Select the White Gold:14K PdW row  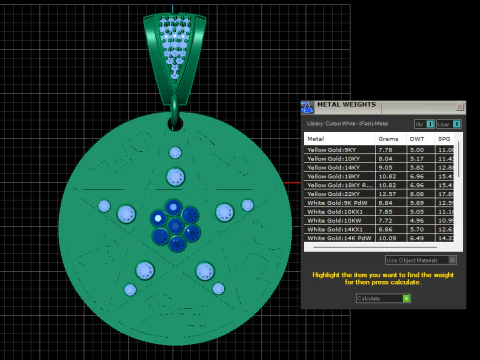(379, 238)
